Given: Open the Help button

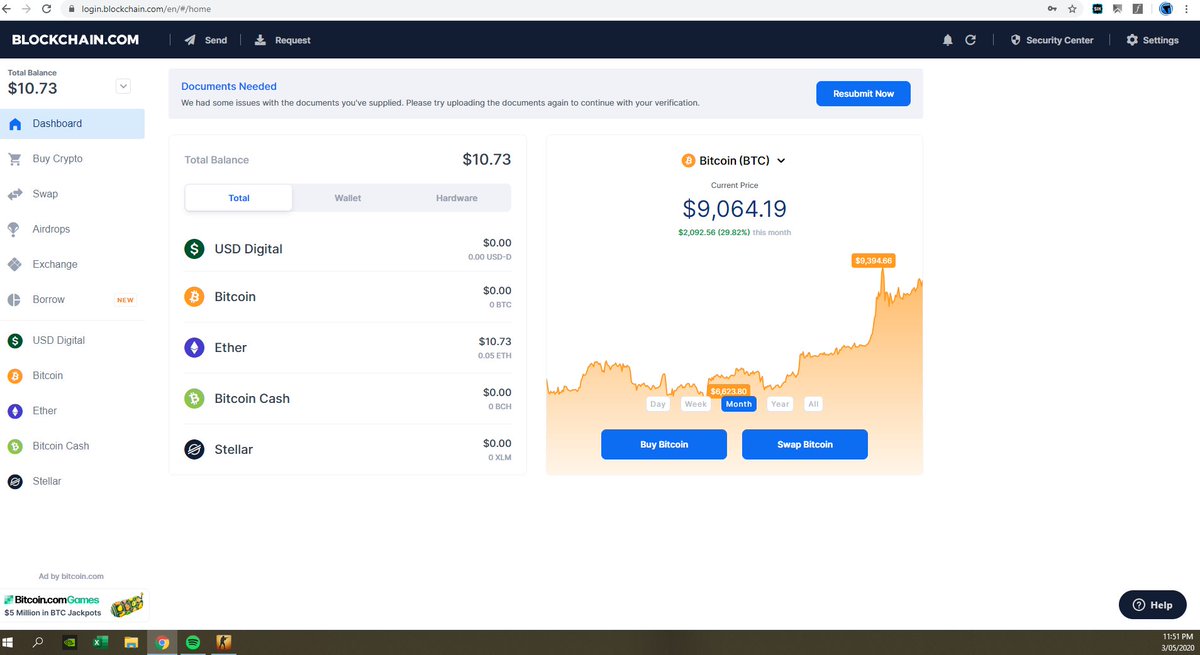Looking at the screenshot, I should [x=1152, y=605].
